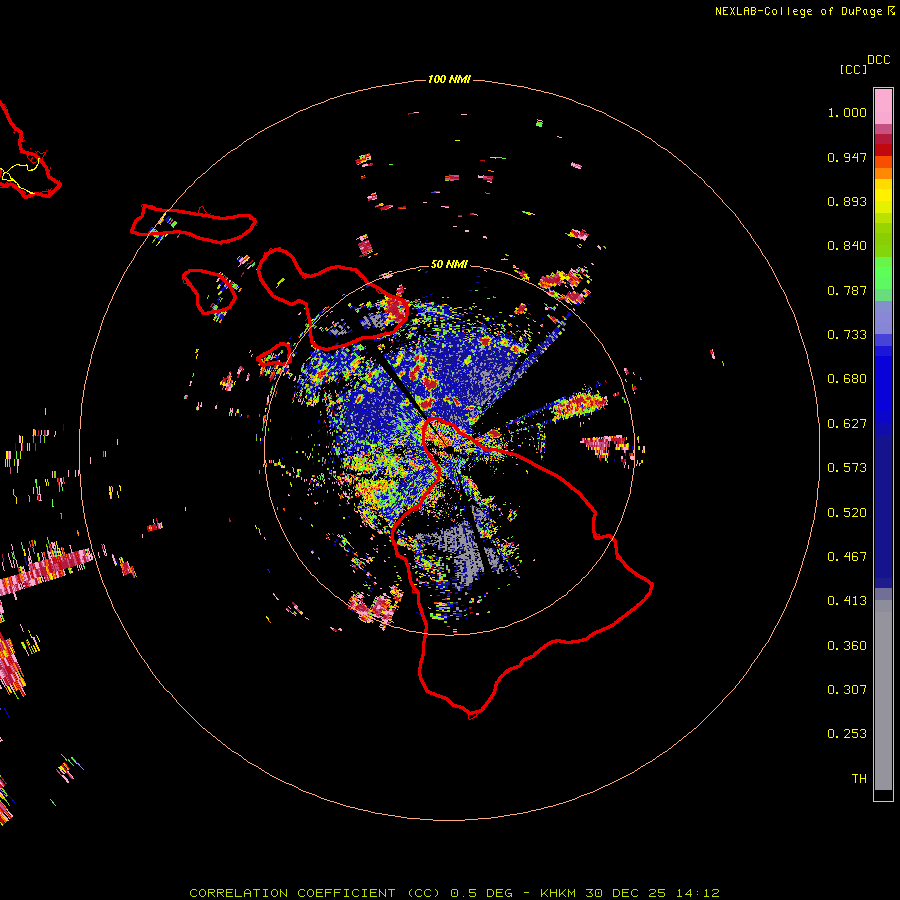Click the 0.5 DEG elevation text
This screenshot has width=900, height=900.
[x=482, y=893]
